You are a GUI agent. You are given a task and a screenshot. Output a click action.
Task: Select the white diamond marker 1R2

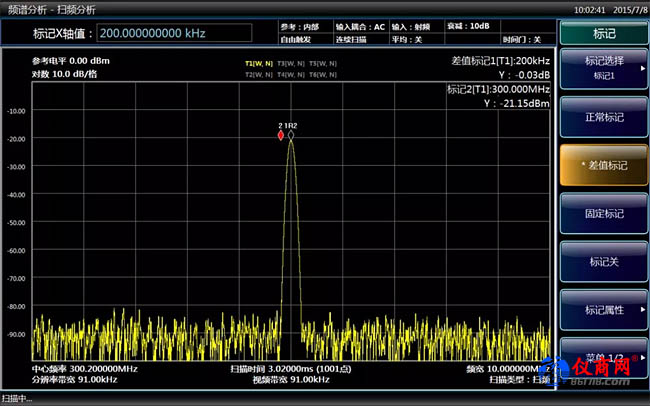coord(291,135)
